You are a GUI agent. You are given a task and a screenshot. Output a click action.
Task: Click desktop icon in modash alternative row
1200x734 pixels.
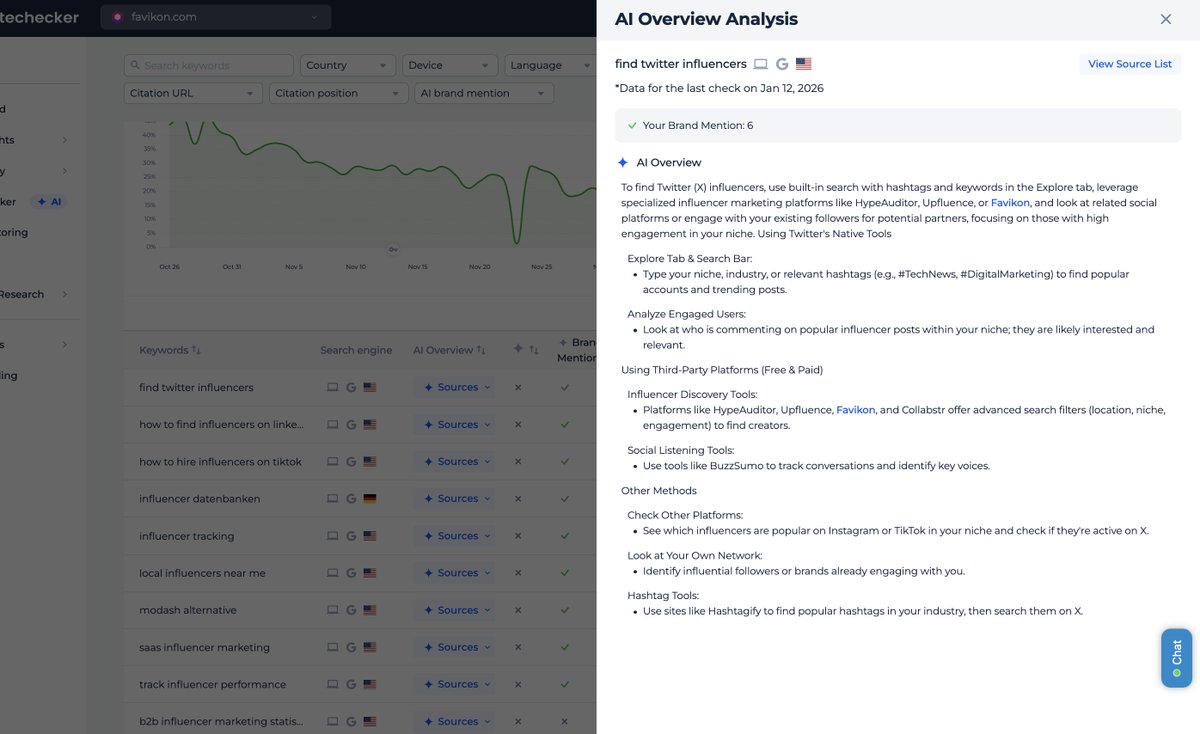333,610
